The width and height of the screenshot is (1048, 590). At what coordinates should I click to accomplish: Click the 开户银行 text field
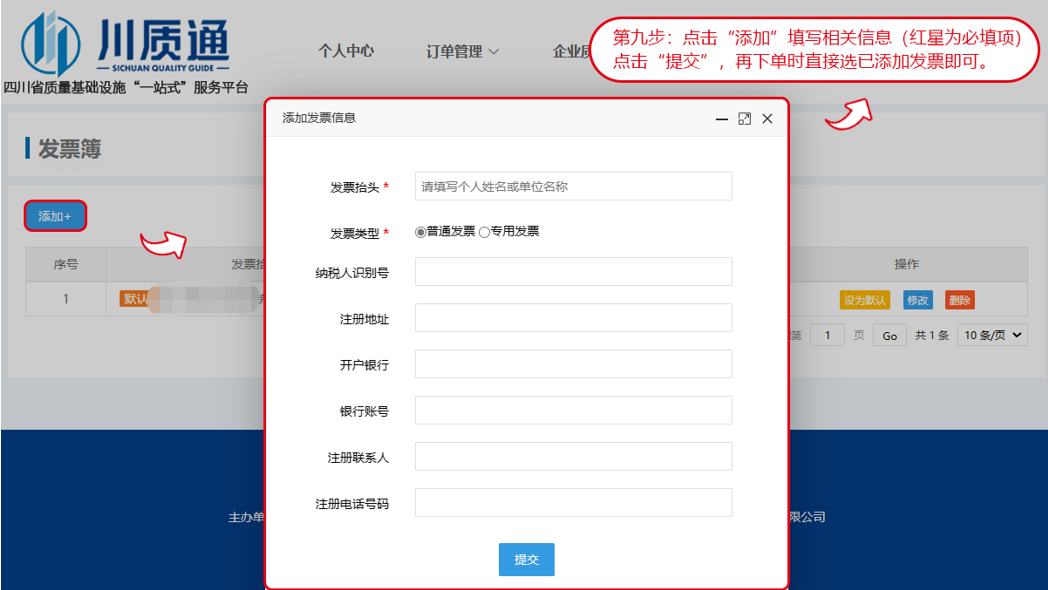(573, 364)
